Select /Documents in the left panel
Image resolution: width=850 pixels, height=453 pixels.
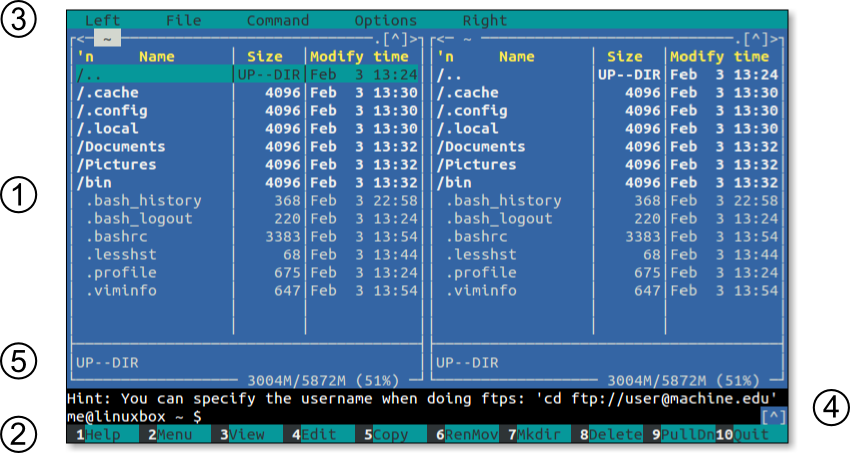click(x=121, y=146)
